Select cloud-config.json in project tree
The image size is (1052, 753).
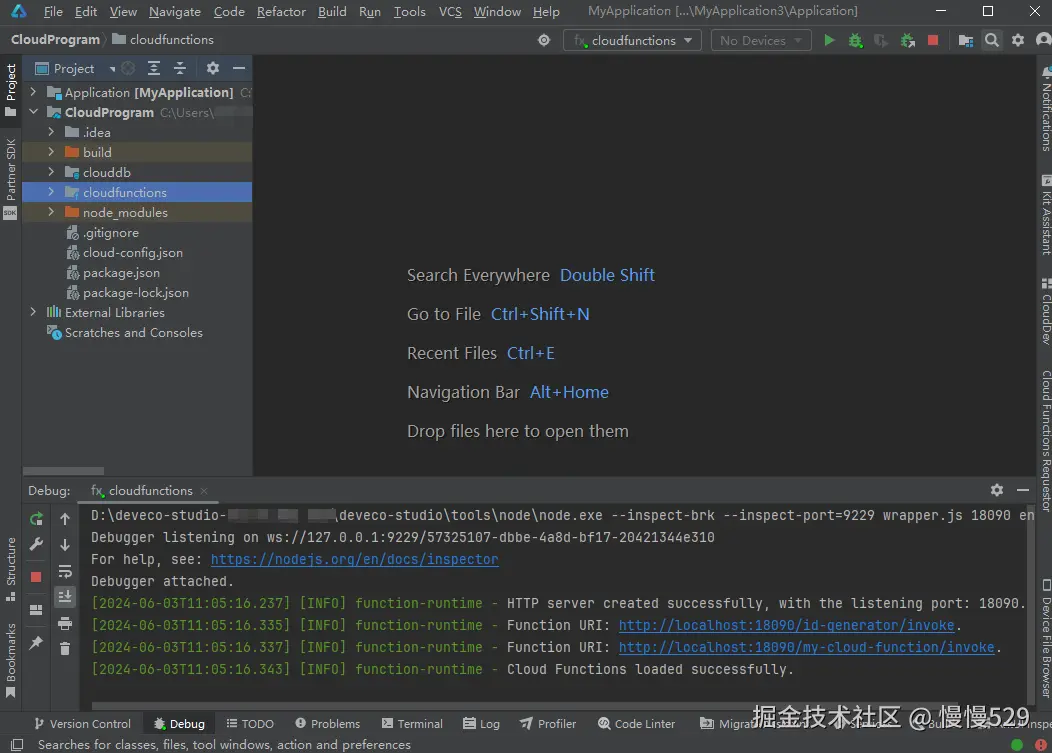[x=133, y=253]
